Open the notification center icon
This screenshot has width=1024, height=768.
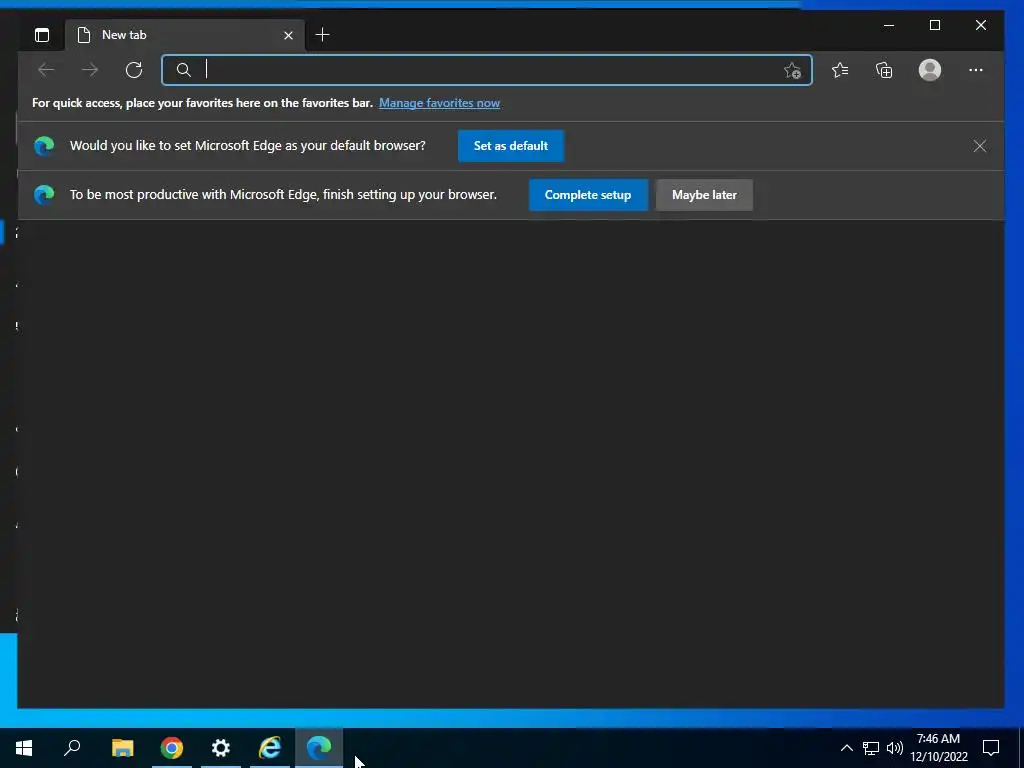991,748
